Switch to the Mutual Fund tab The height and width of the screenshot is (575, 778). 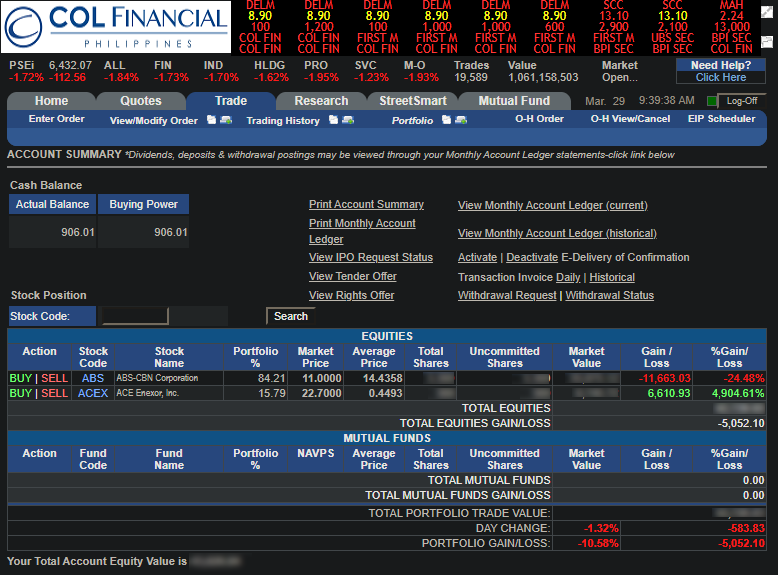(514, 101)
